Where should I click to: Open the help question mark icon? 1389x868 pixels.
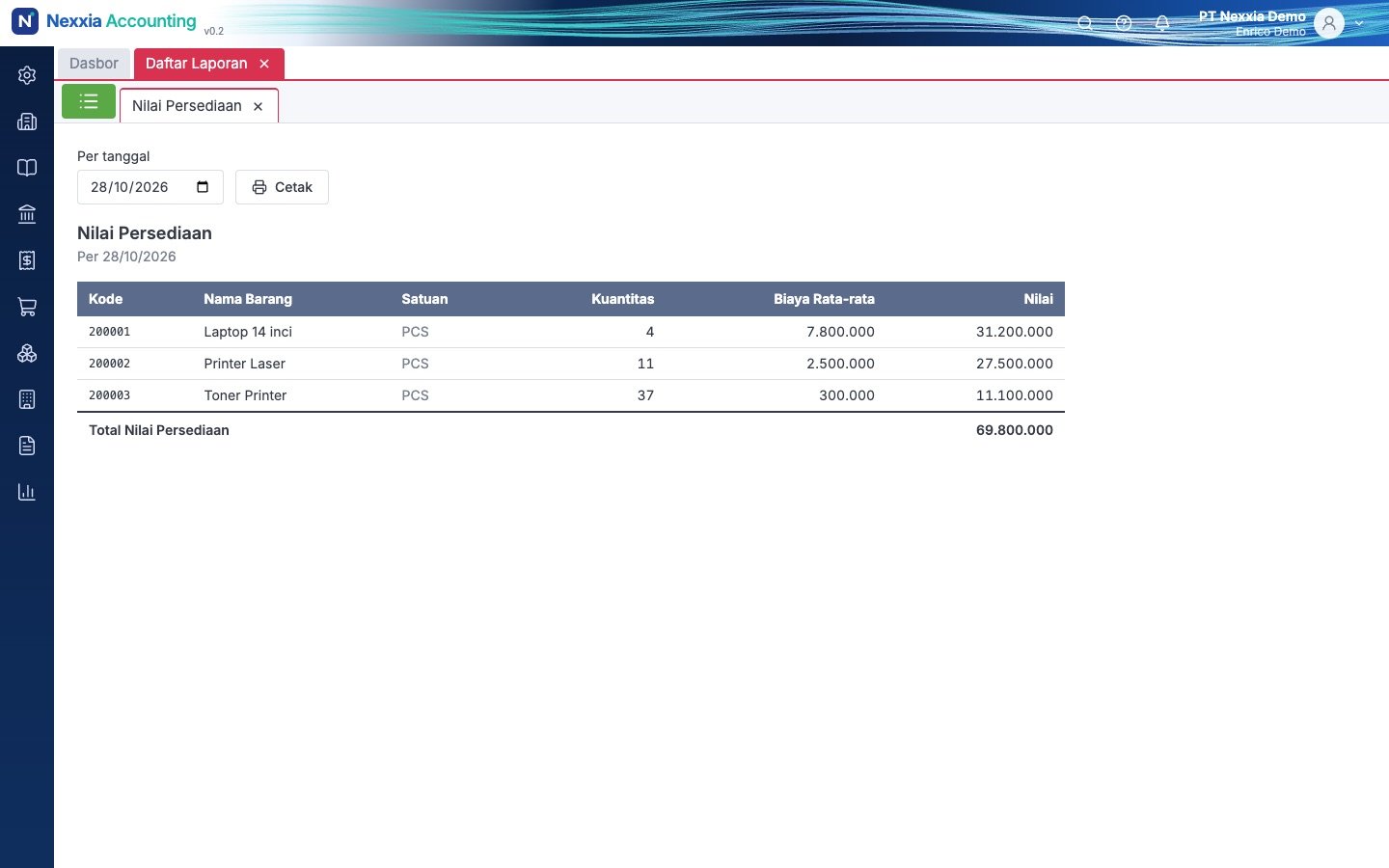[1124, 23]
